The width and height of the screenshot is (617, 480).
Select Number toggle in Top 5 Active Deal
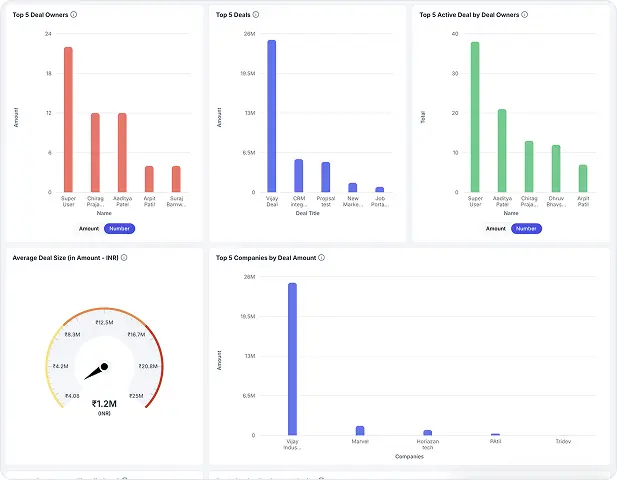(x=526, y=228)
